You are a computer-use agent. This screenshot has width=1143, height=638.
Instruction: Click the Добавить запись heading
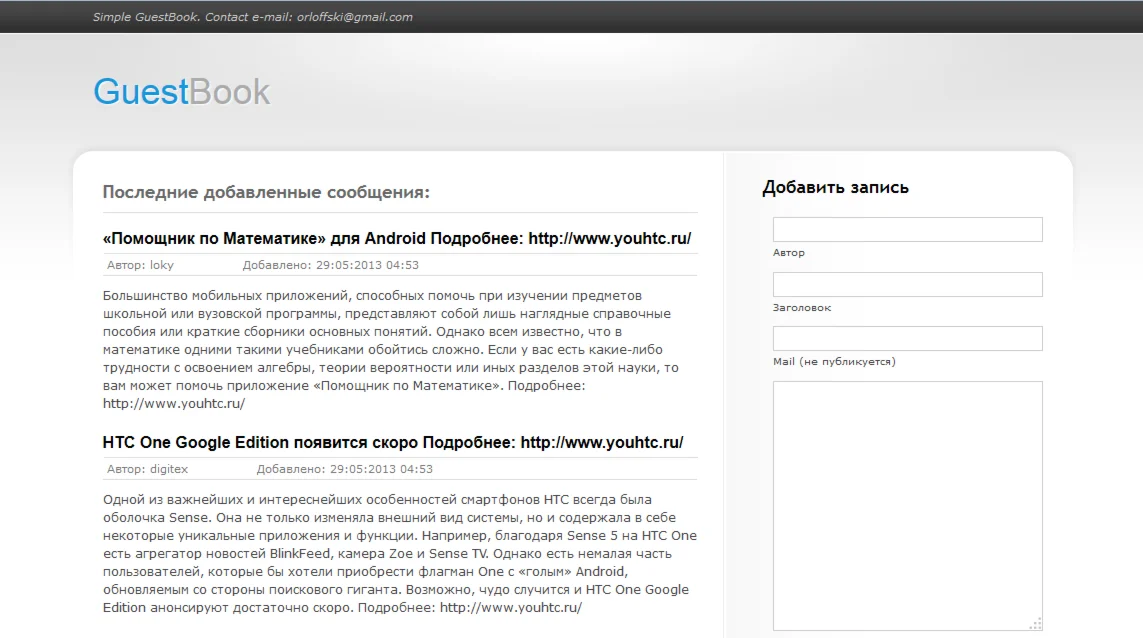point(835,187)
